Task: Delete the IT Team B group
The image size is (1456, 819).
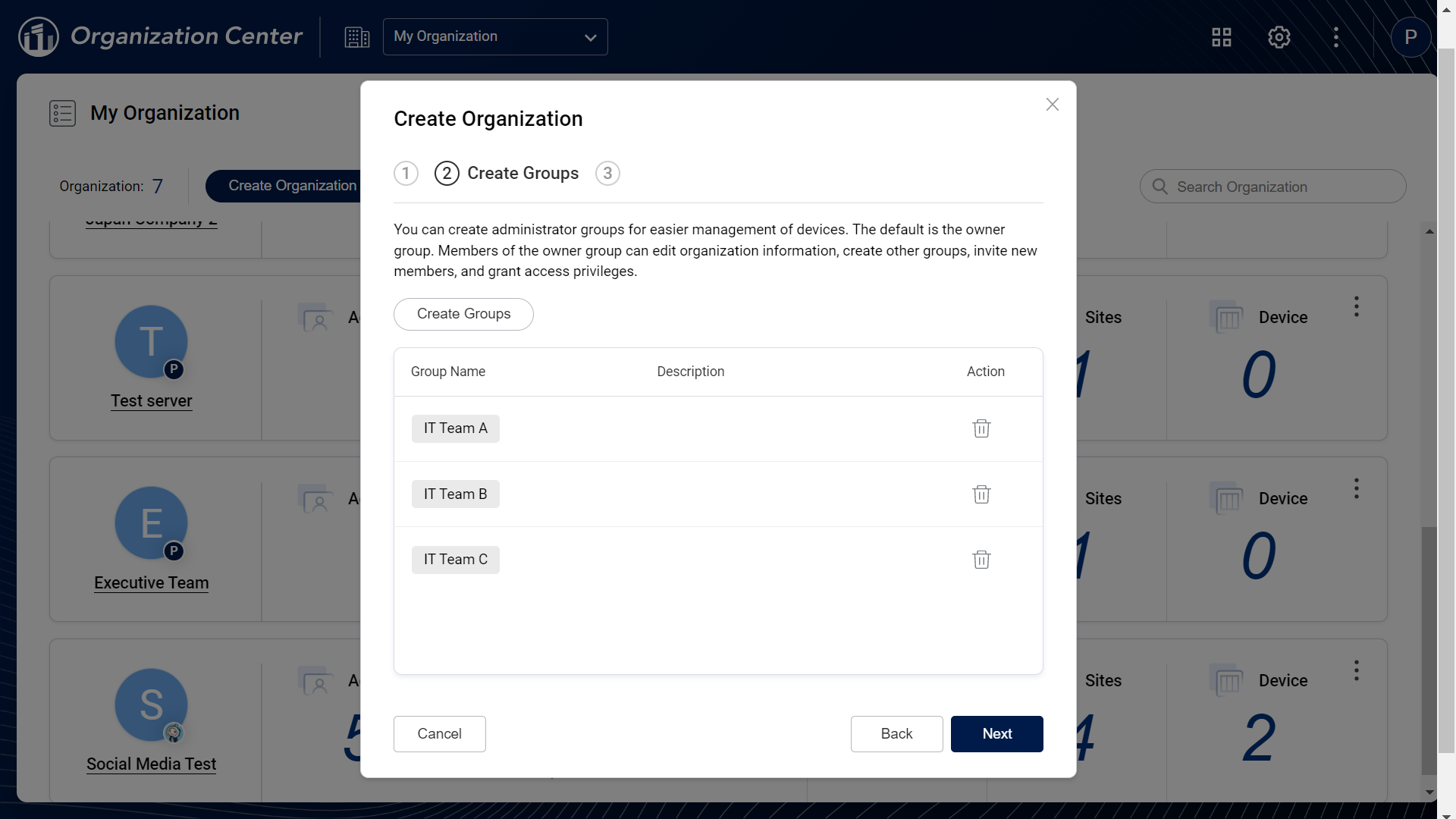Action: click(981, 494)
